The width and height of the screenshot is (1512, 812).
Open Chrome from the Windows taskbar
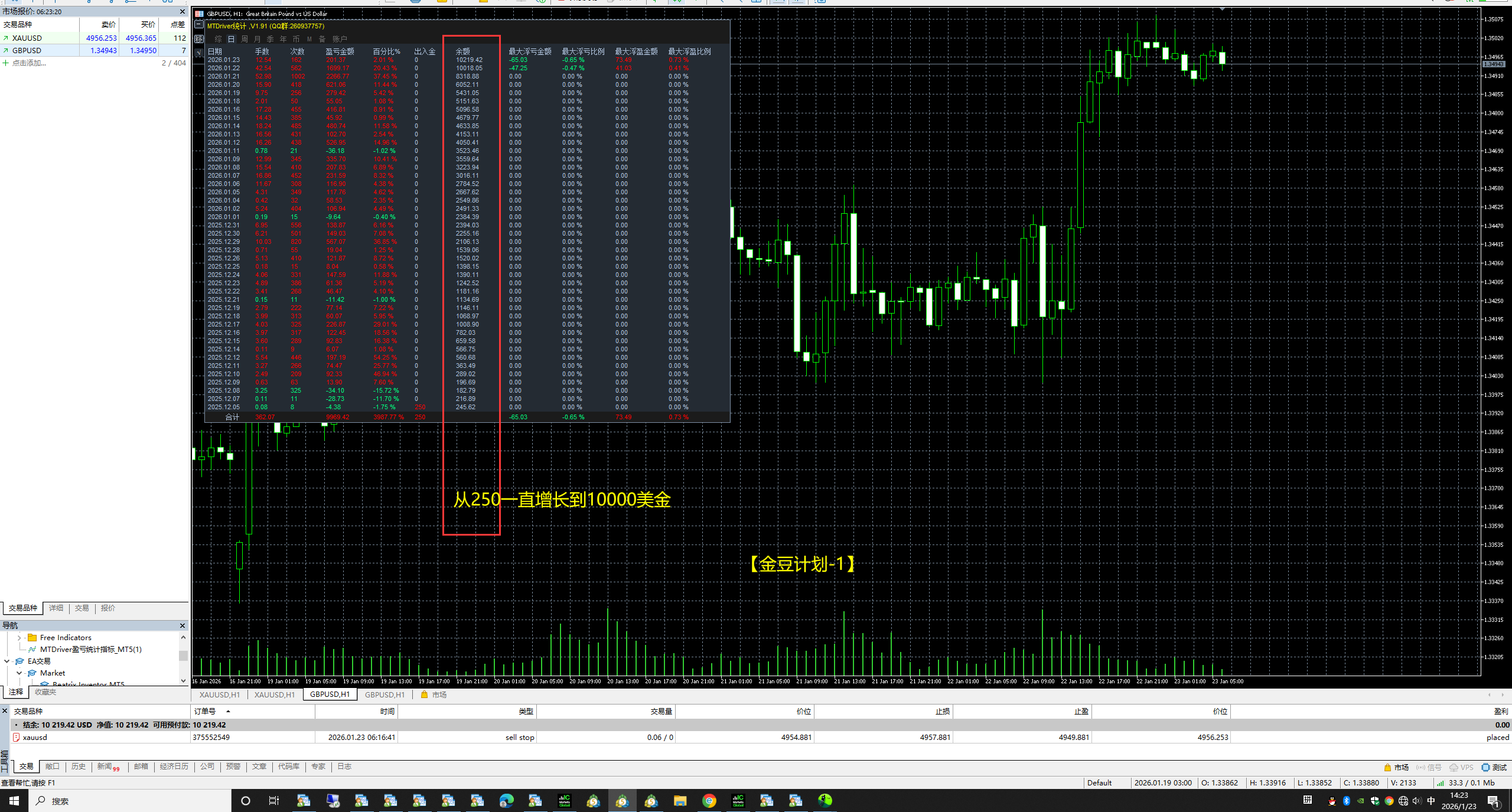coord(709,801)
